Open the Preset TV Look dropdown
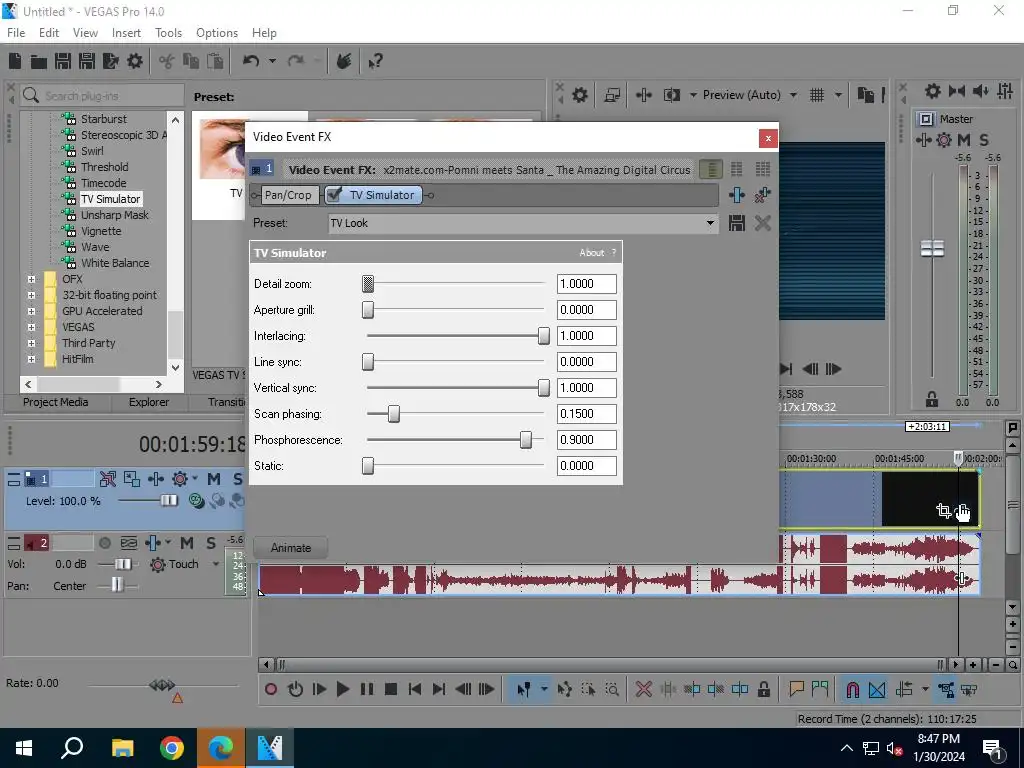The image size is (1024, 768). (710, 223)
